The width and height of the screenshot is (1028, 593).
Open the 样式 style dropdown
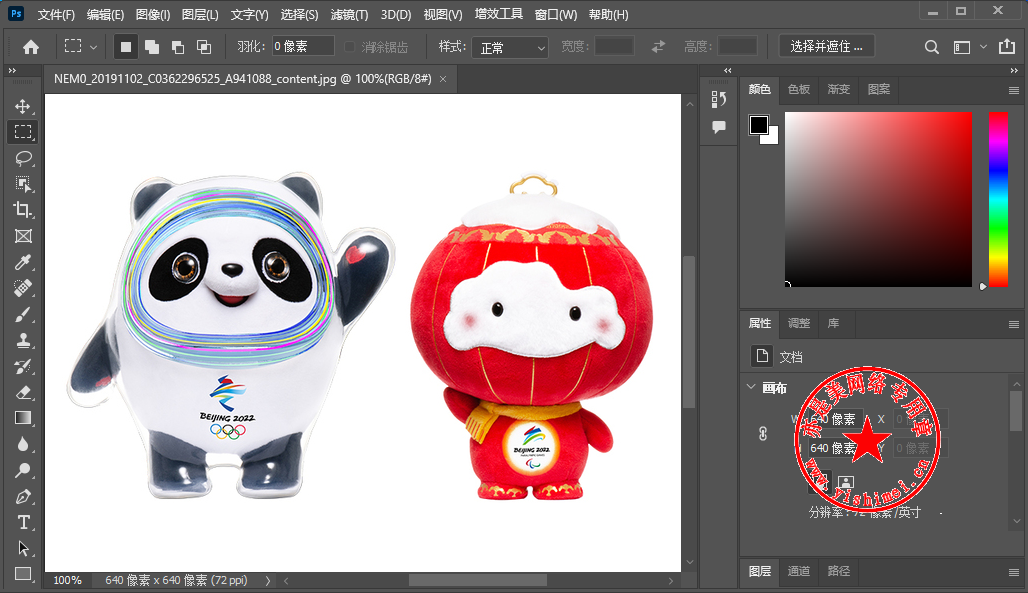509,47
